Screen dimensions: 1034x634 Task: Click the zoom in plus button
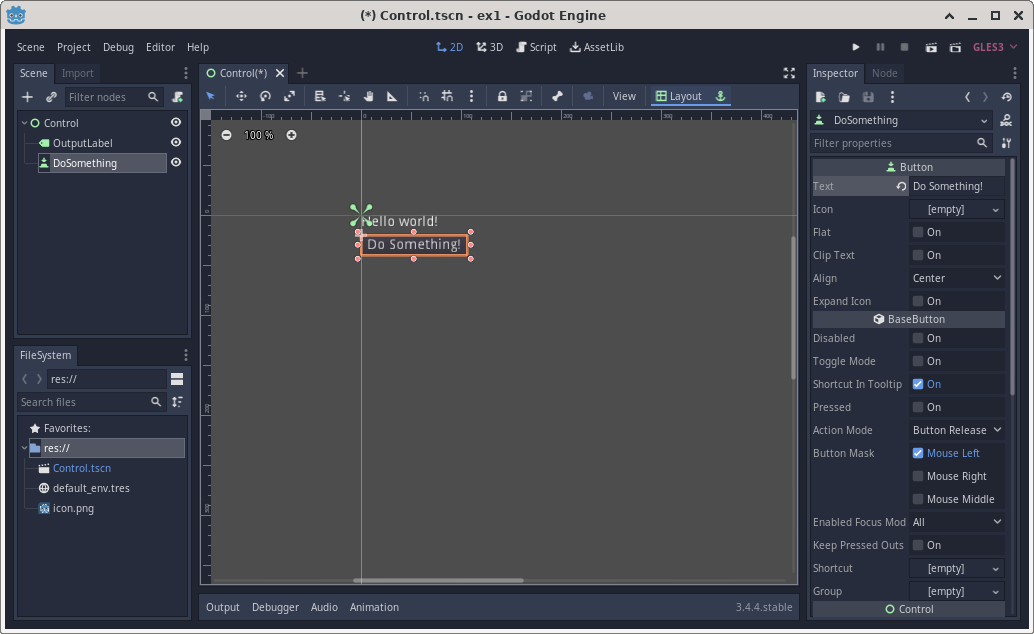[x=291, y=135]
